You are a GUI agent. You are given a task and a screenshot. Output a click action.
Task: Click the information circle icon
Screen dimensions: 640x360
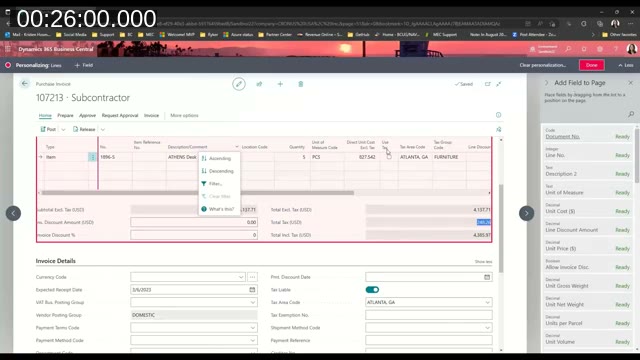point(498,115)
